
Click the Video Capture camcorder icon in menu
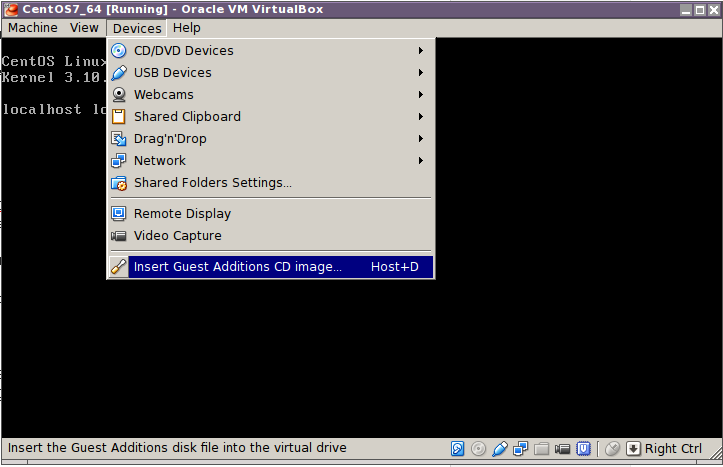(119, 236)
